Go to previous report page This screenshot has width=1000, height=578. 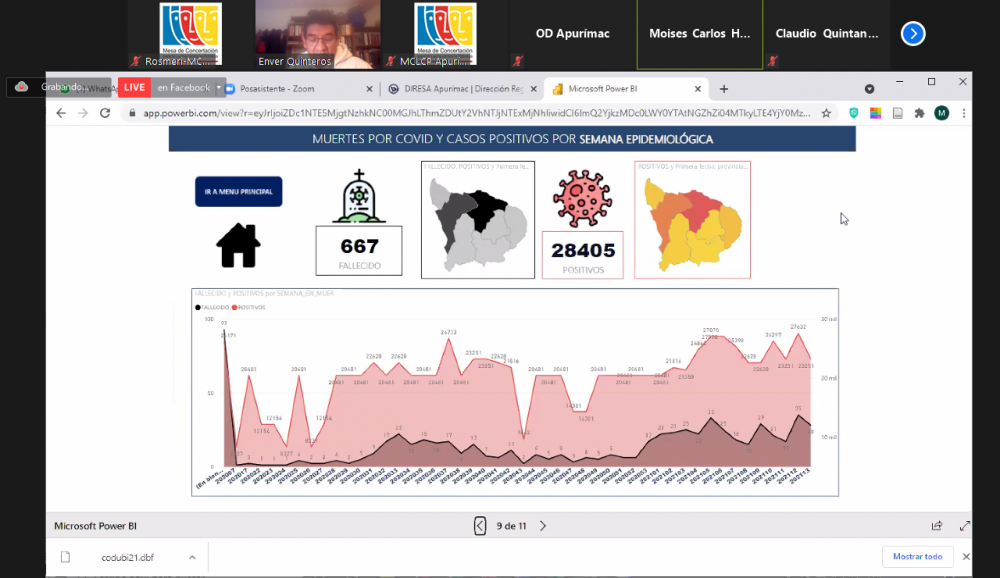480,525
